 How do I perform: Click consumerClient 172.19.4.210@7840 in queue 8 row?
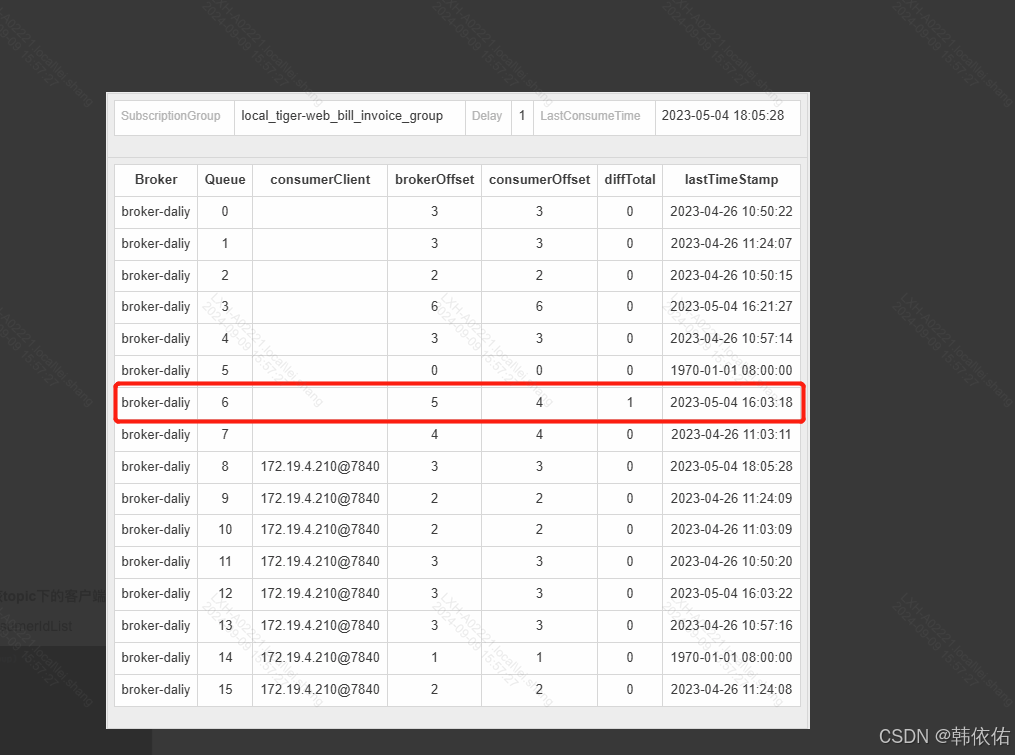coord(320,466)
